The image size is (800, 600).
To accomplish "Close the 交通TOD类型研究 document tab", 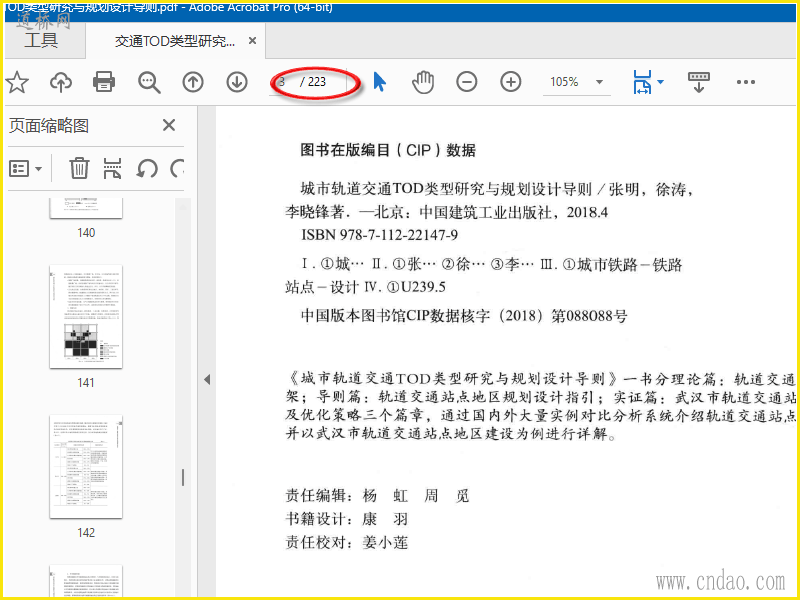I will (252, 41).
